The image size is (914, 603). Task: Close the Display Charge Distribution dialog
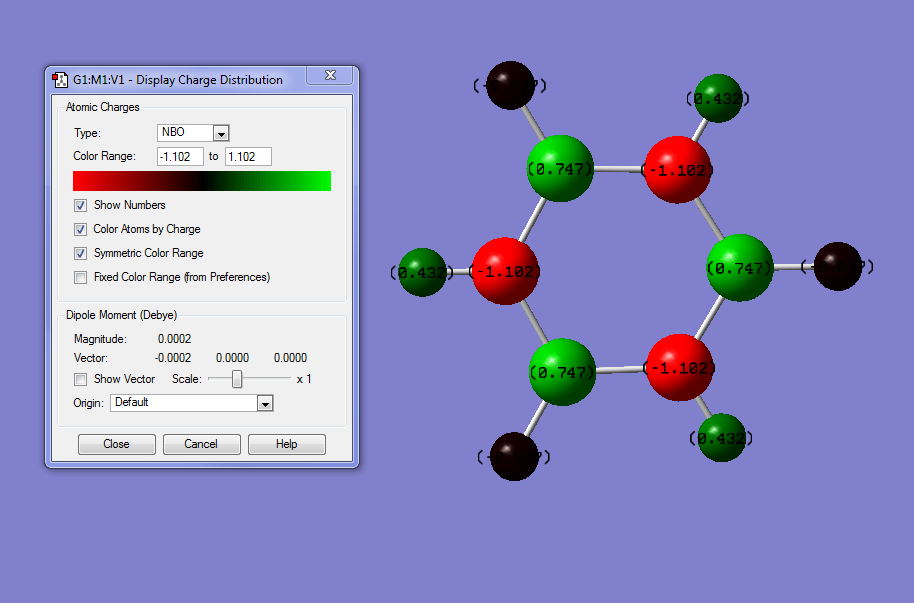coord(330,75)
